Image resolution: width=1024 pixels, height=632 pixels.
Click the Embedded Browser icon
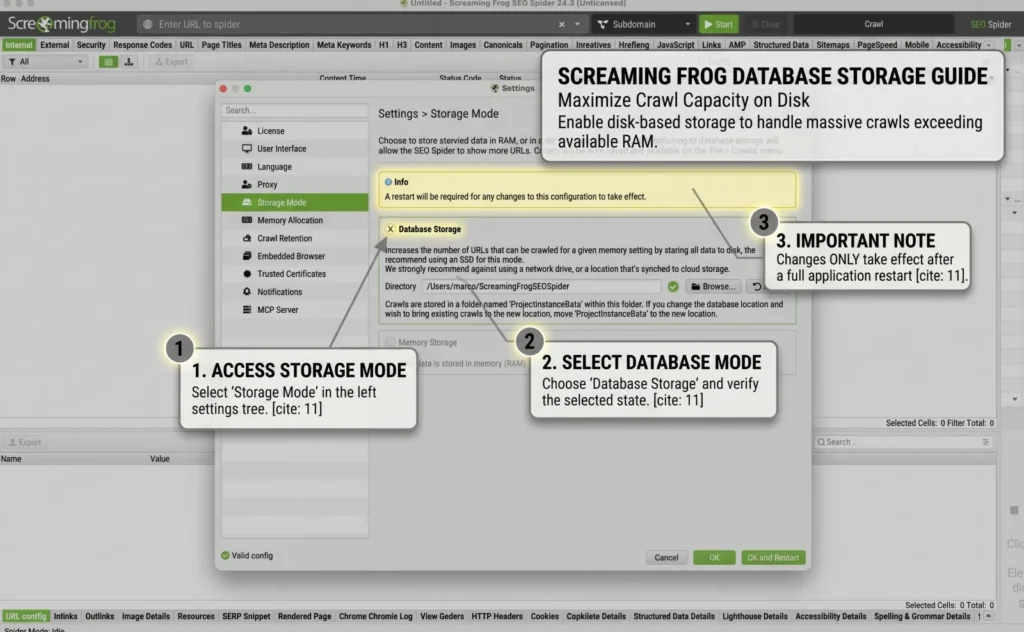coord(247,256)
